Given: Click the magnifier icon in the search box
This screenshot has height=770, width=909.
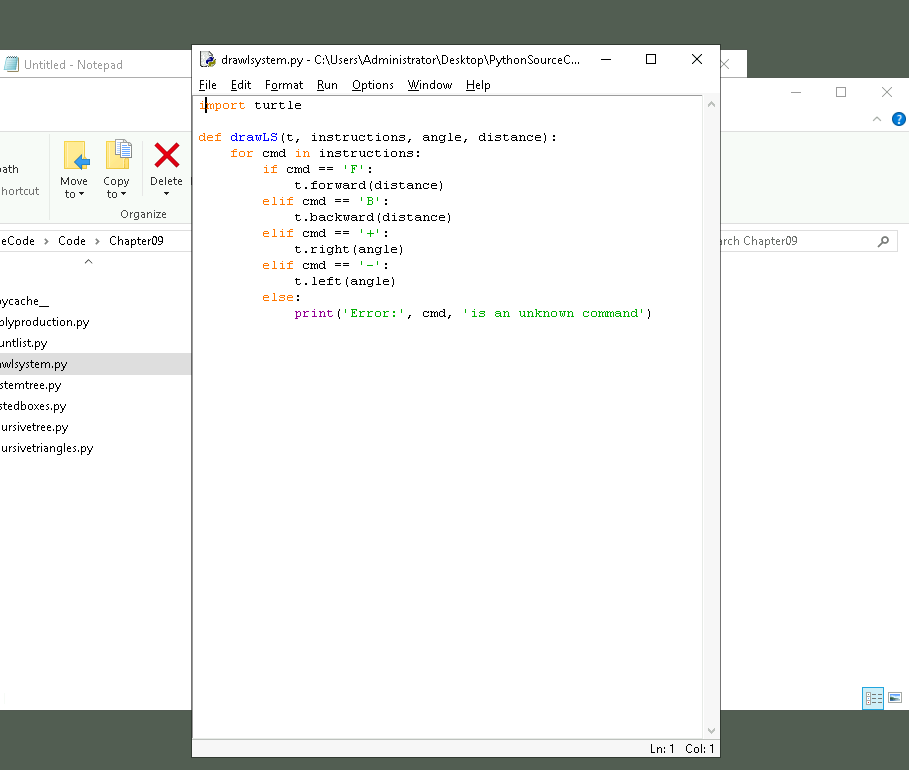Looking at the screenshot, I should tap(882, 241).
